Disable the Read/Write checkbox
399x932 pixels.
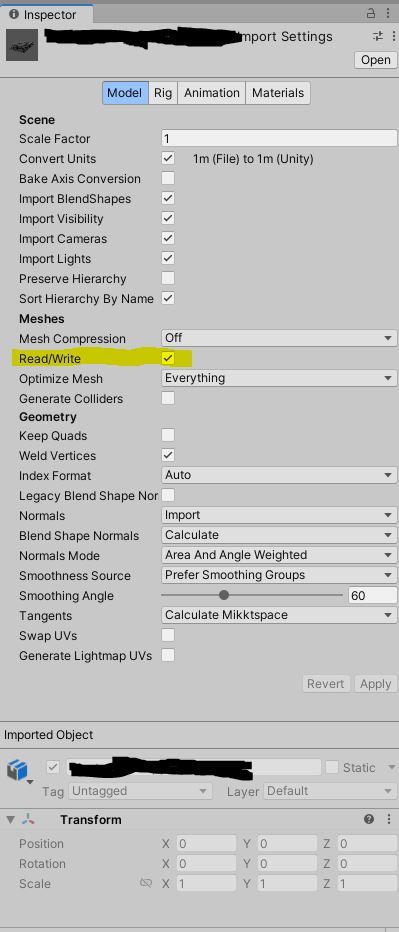[x=168, y=358]
